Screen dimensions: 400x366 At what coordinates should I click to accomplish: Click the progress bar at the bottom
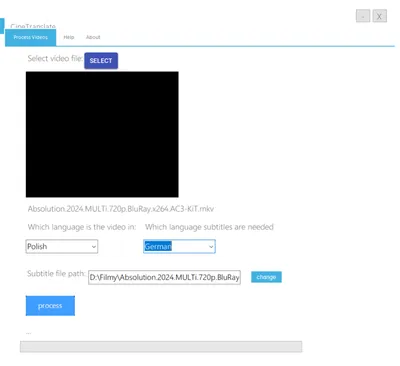161,347
